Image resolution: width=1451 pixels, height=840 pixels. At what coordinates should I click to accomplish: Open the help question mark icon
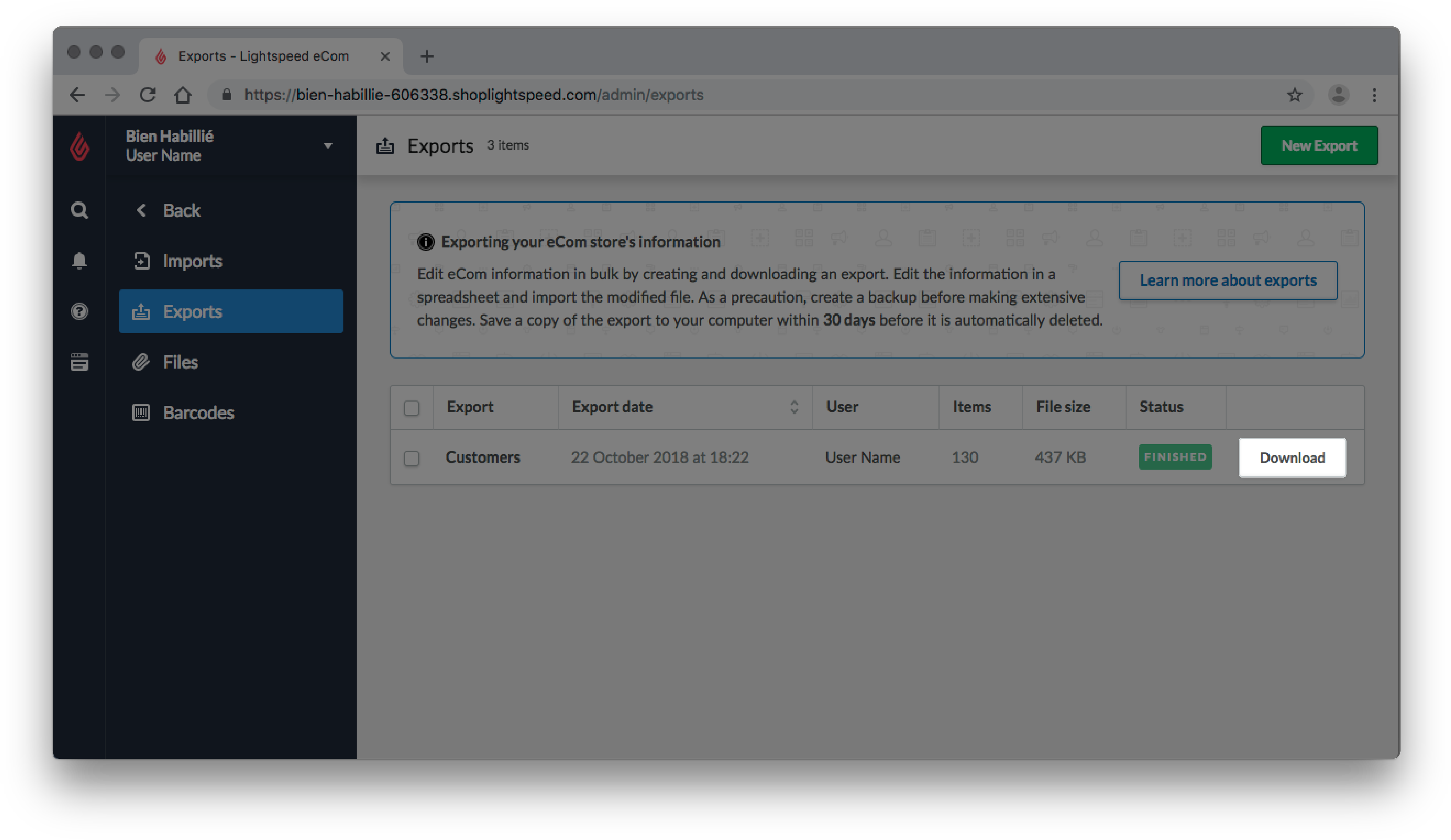click(79, 311)
